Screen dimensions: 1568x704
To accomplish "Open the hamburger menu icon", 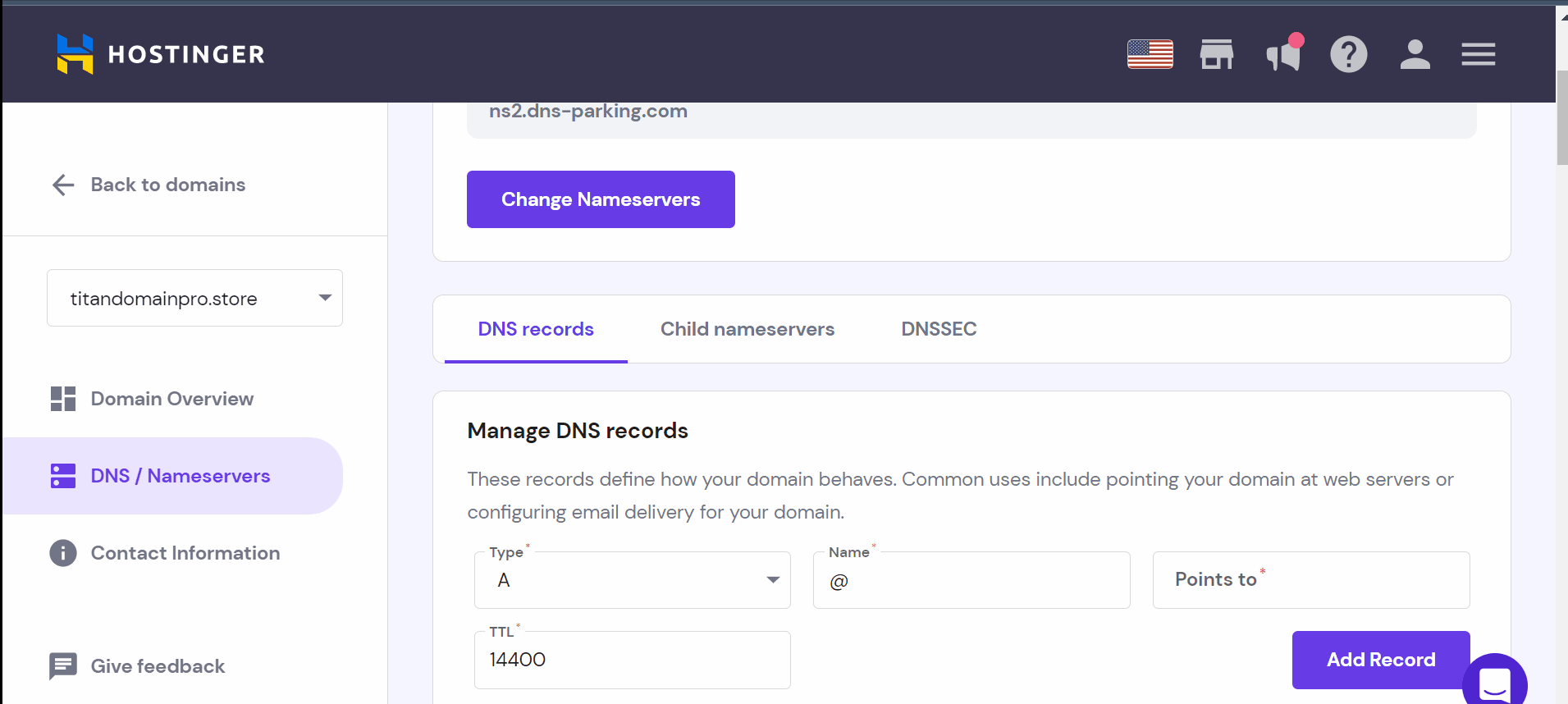I will 1478,55.
